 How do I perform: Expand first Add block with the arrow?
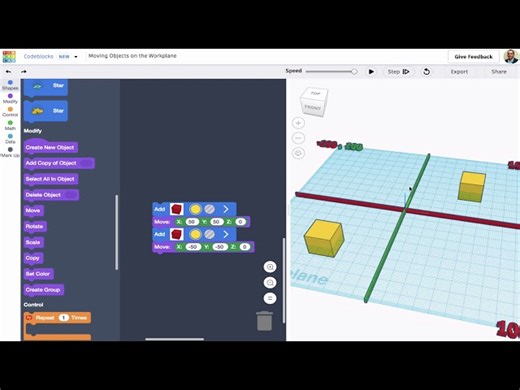pyautogui.click(x=226, y=209)
